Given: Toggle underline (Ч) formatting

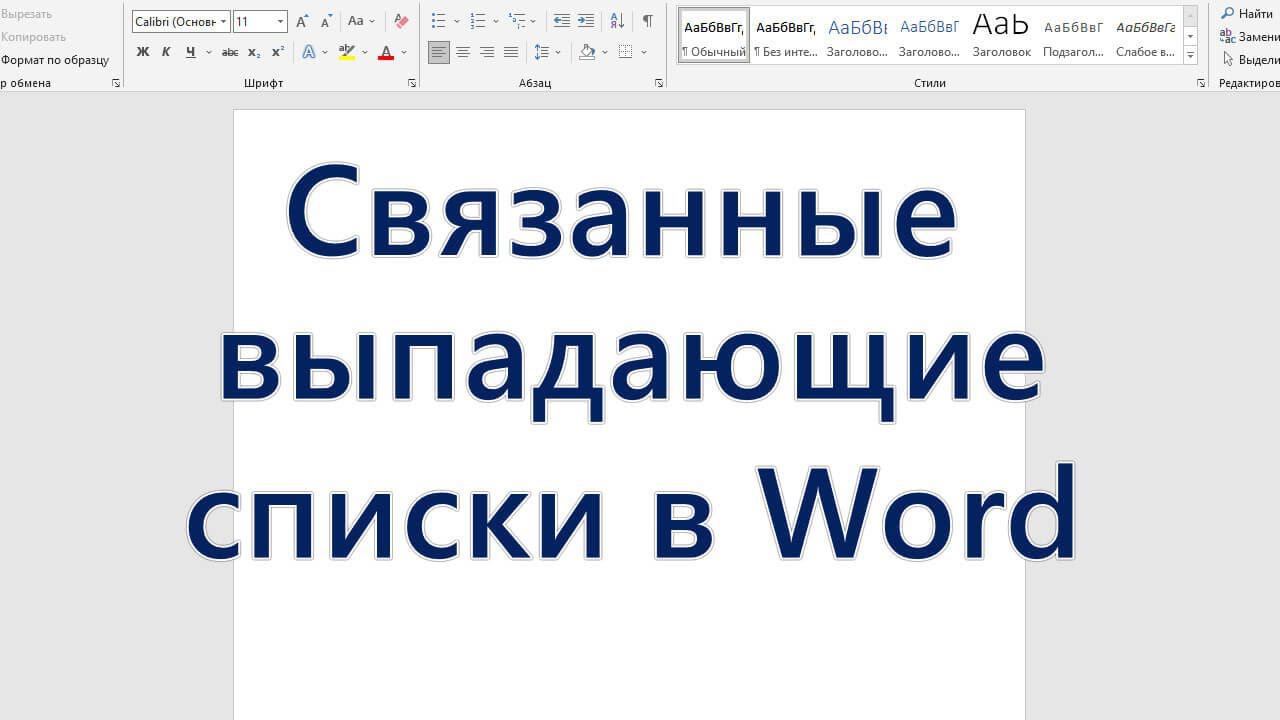Looking at the screenshot, I should 190,52.
